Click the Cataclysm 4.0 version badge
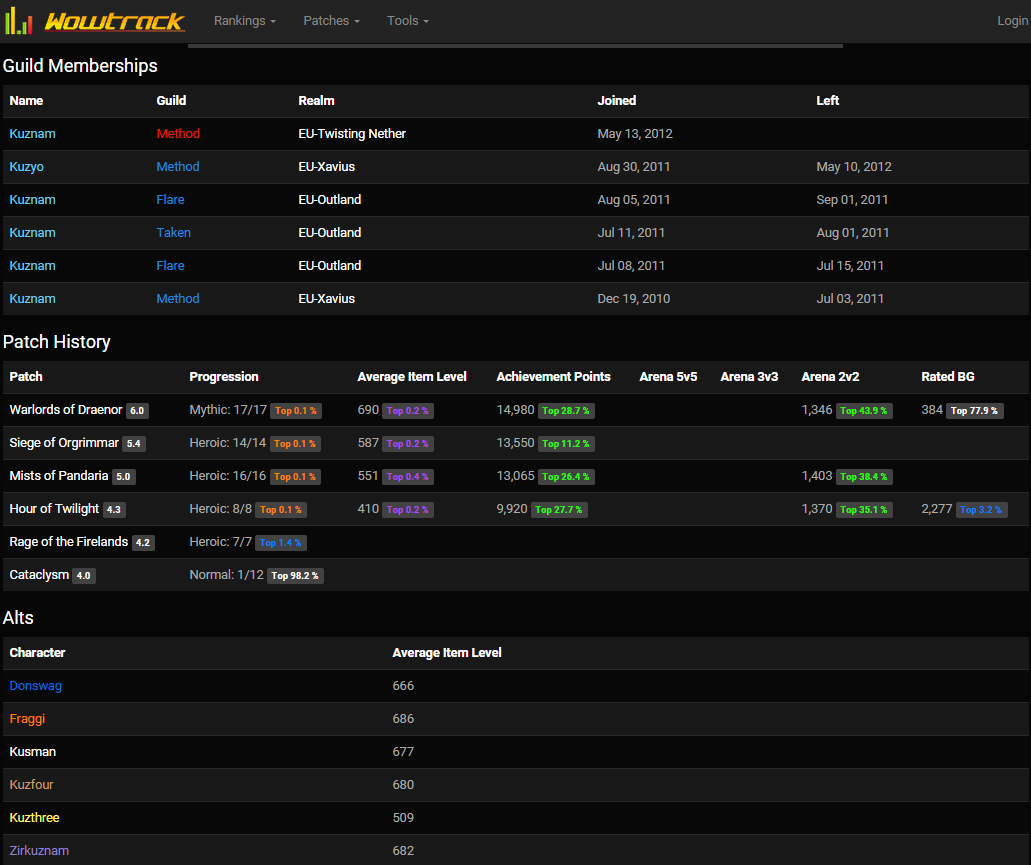1031x865 pixels. 84,576
